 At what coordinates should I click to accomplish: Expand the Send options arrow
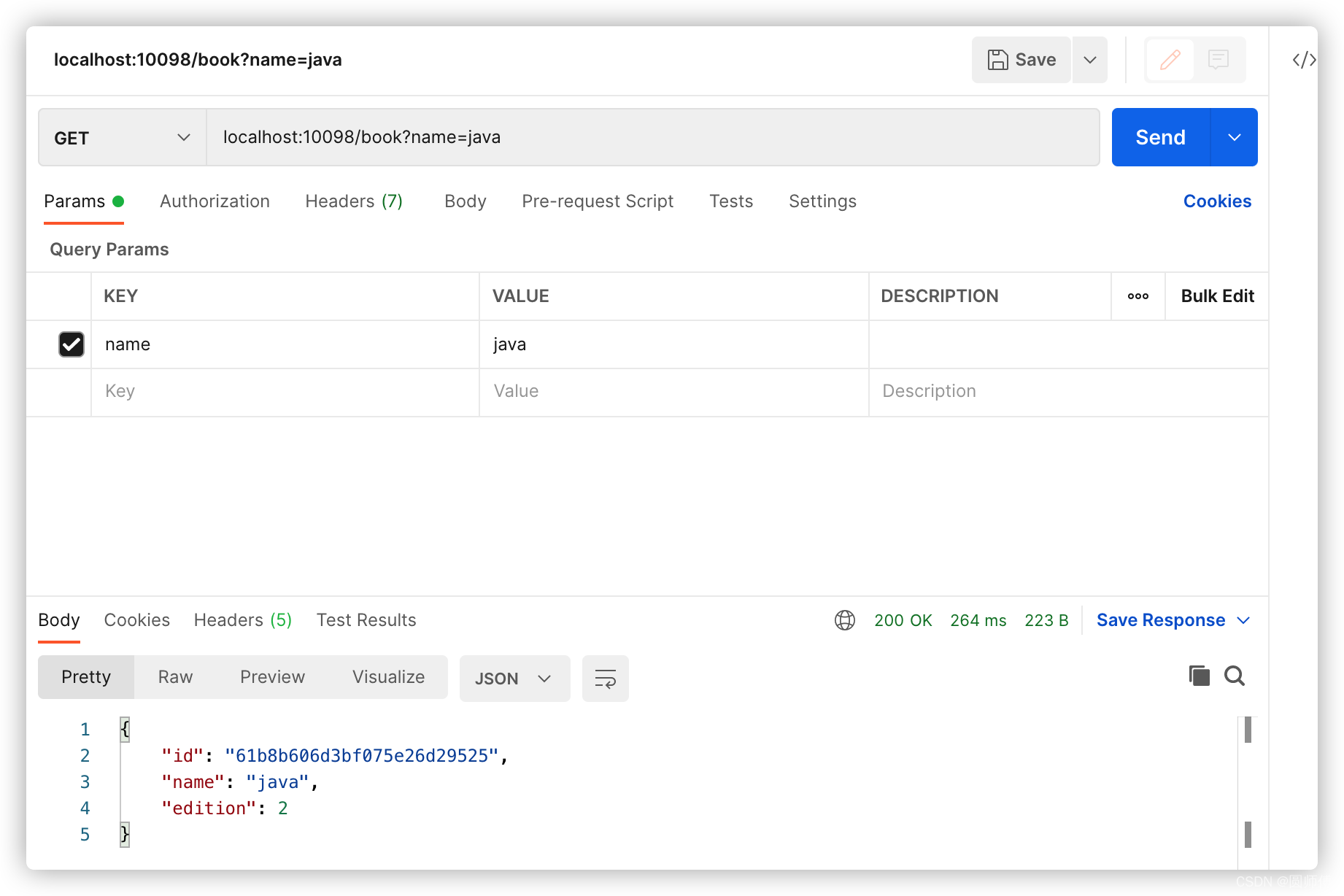[1235, 137]
